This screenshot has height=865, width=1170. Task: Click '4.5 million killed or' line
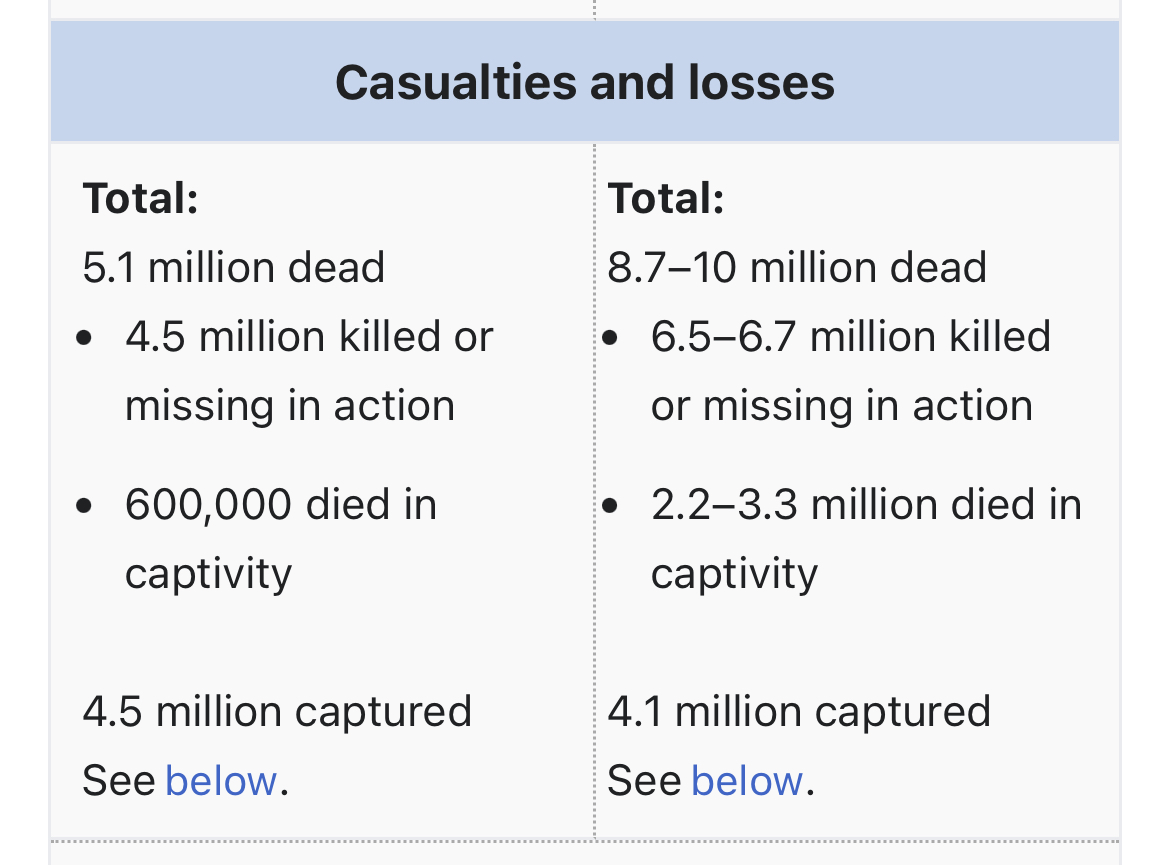point(309,337)
